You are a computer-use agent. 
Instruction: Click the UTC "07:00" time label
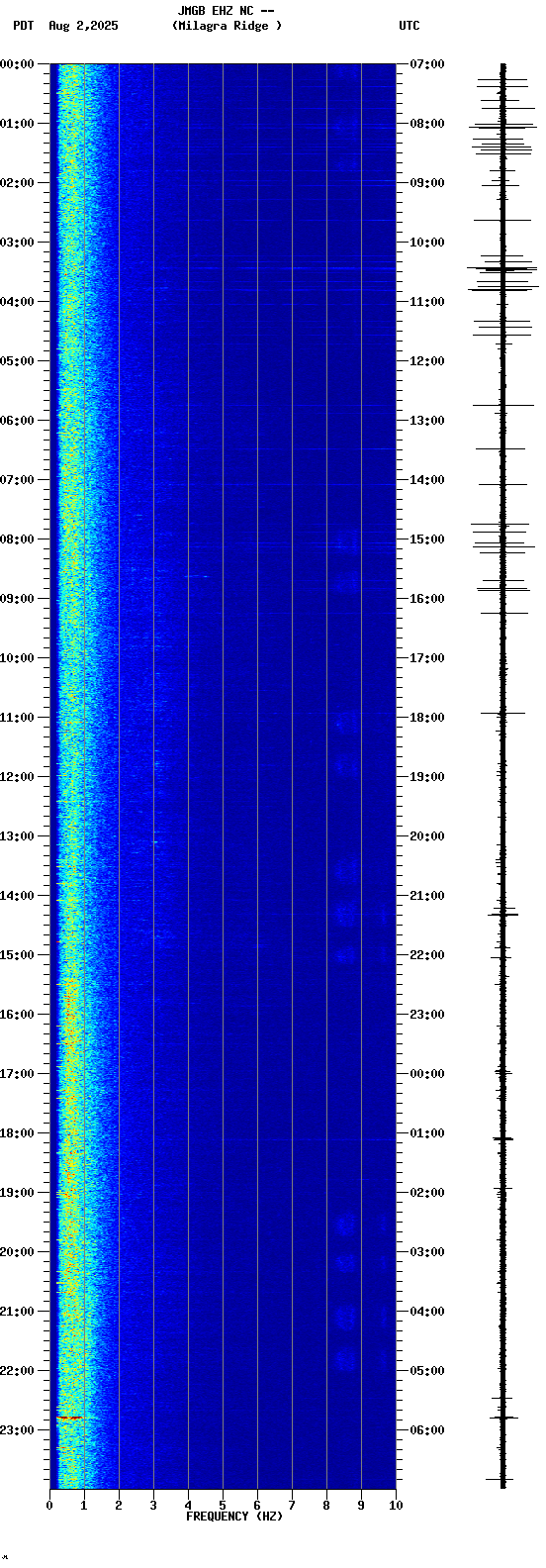coord(427,64)
